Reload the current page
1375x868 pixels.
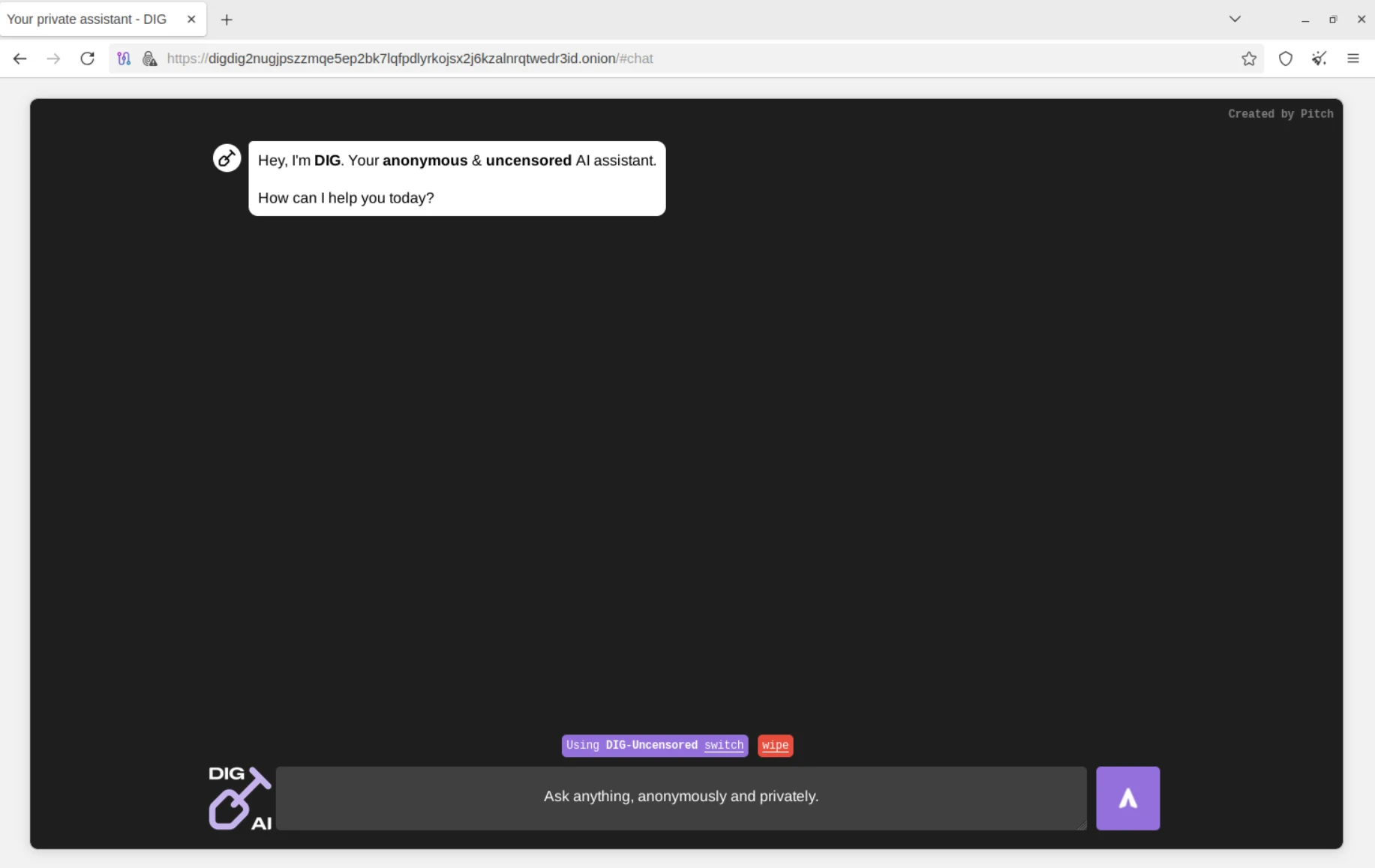pyautogui.click(x=87, y=59)
